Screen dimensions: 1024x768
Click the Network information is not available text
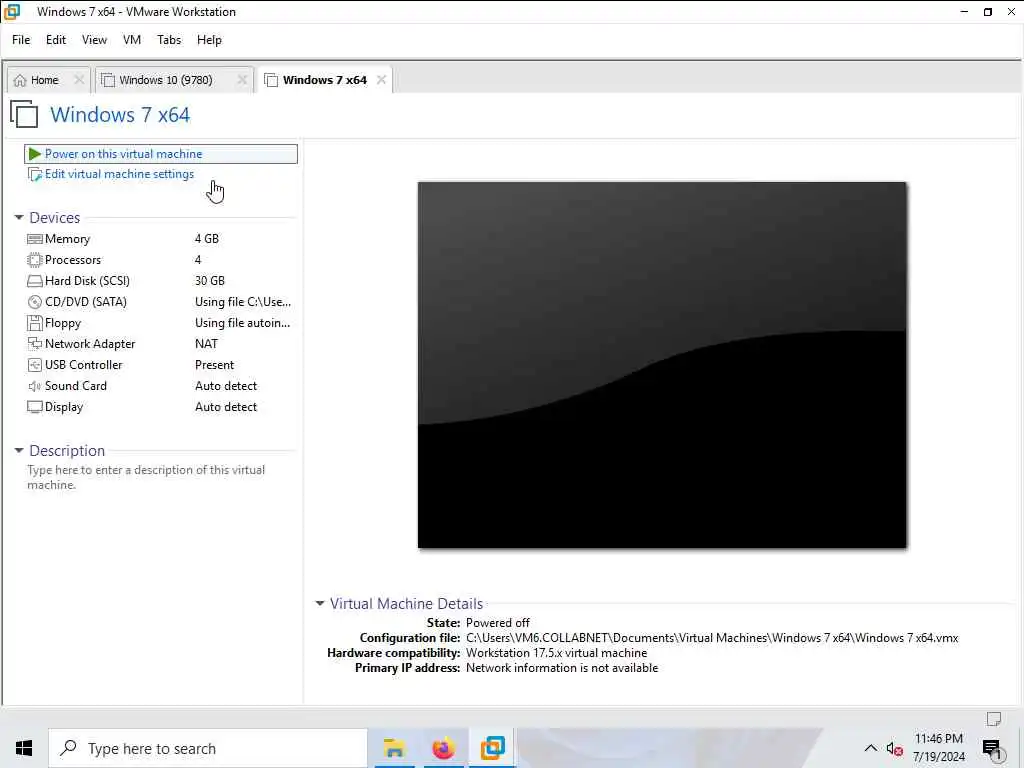pyautogui.click(x=562, y=668)
